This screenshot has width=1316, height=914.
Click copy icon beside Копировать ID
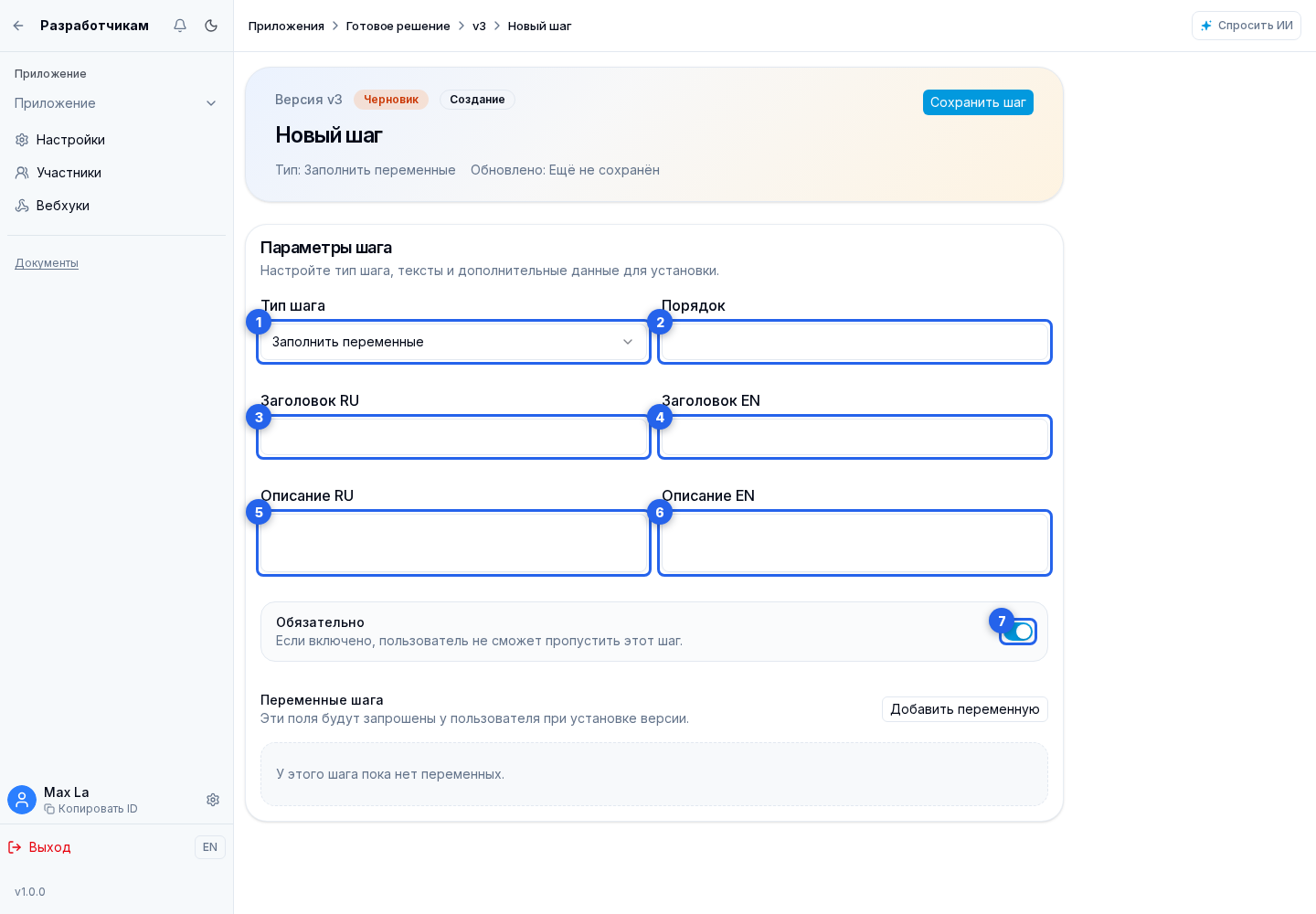(49, 809)
